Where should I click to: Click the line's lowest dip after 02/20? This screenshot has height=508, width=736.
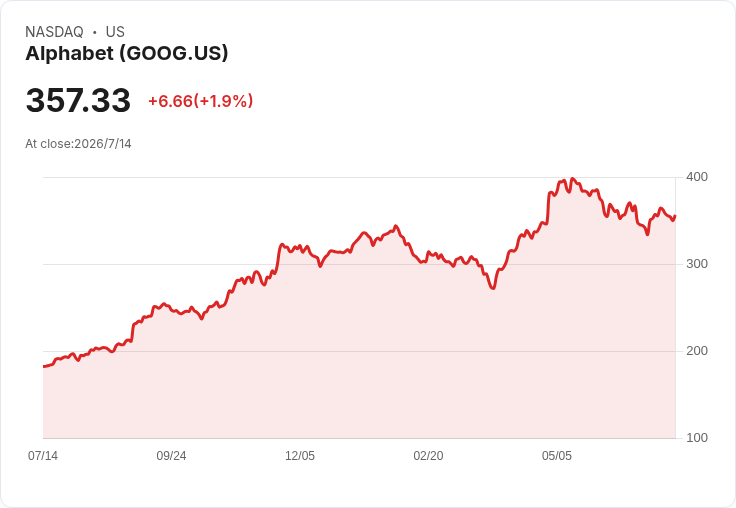pos(492,288)
